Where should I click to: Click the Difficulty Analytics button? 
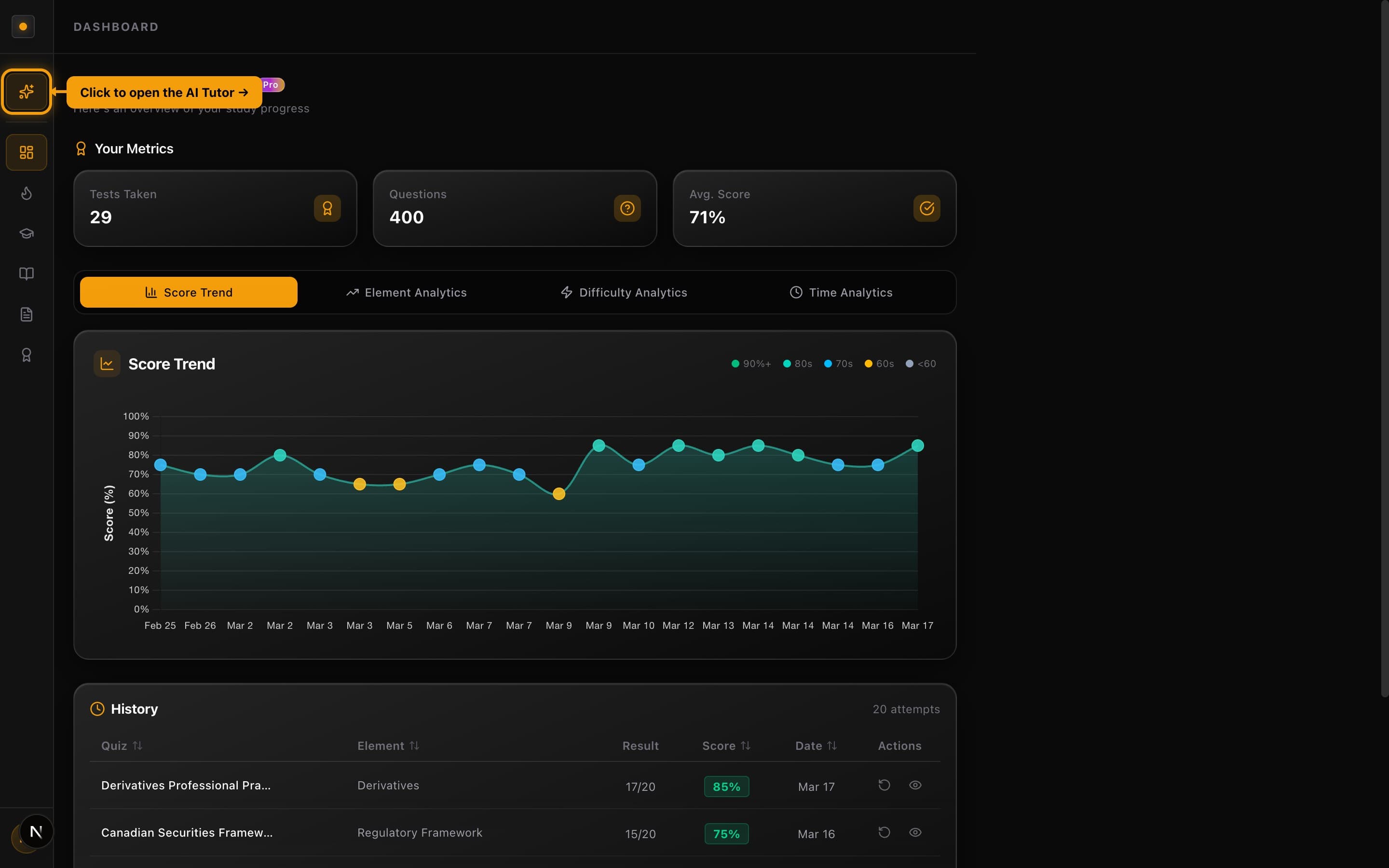623,292
